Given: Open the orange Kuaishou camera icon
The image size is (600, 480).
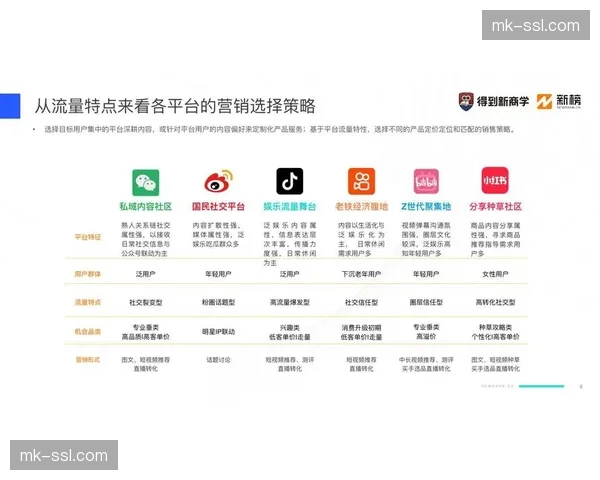Looking at the screenshot, I should 361,181.
